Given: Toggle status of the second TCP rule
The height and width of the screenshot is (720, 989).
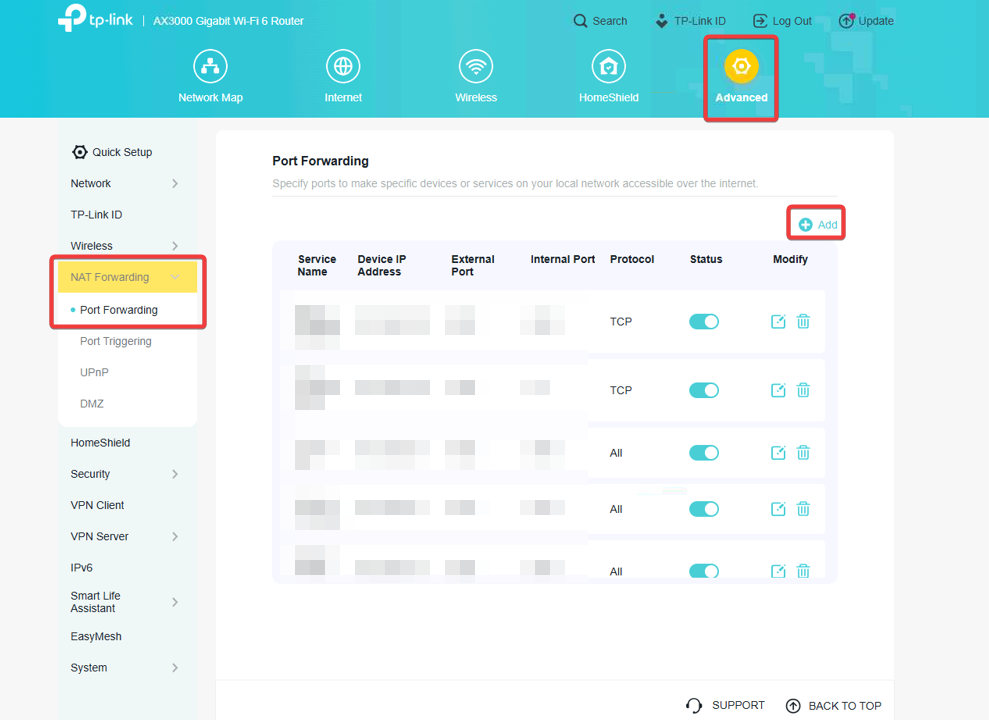Looking at the screenshot, I should click(704, 390).
